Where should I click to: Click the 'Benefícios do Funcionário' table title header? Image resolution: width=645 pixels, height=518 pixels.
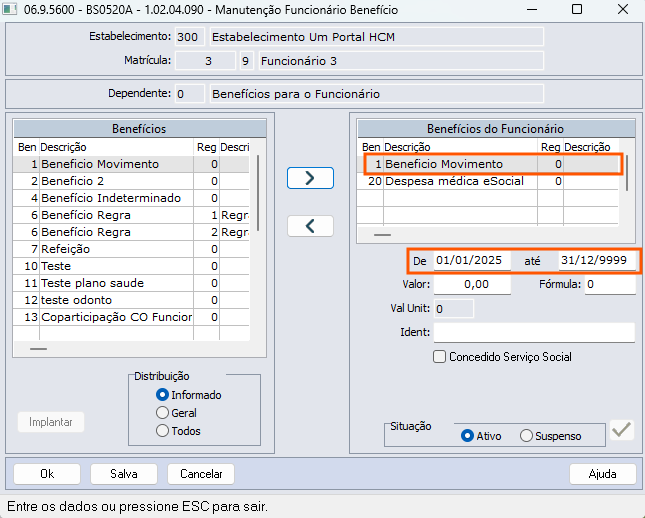point(496,129)
